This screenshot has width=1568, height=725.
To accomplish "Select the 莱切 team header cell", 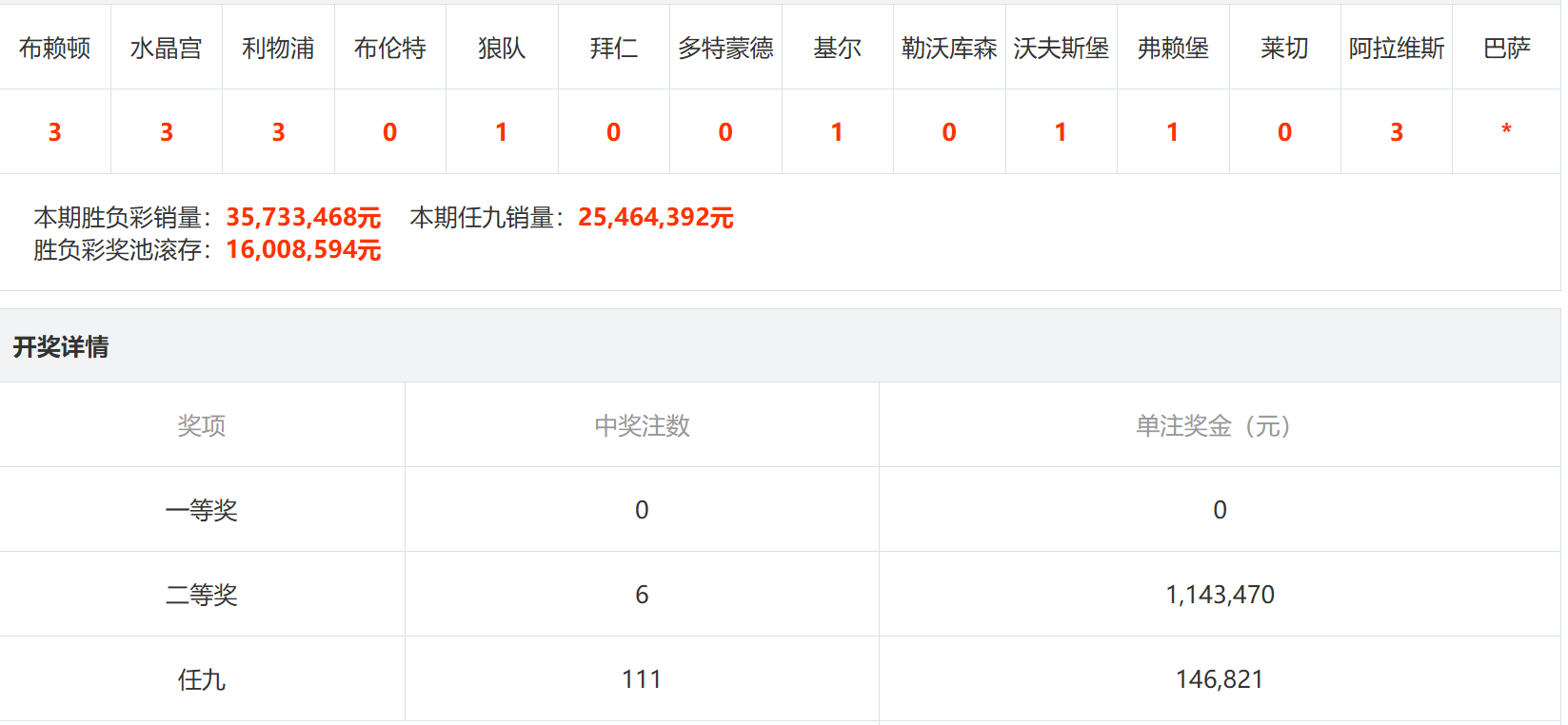I will click(x=1285, y=48).
